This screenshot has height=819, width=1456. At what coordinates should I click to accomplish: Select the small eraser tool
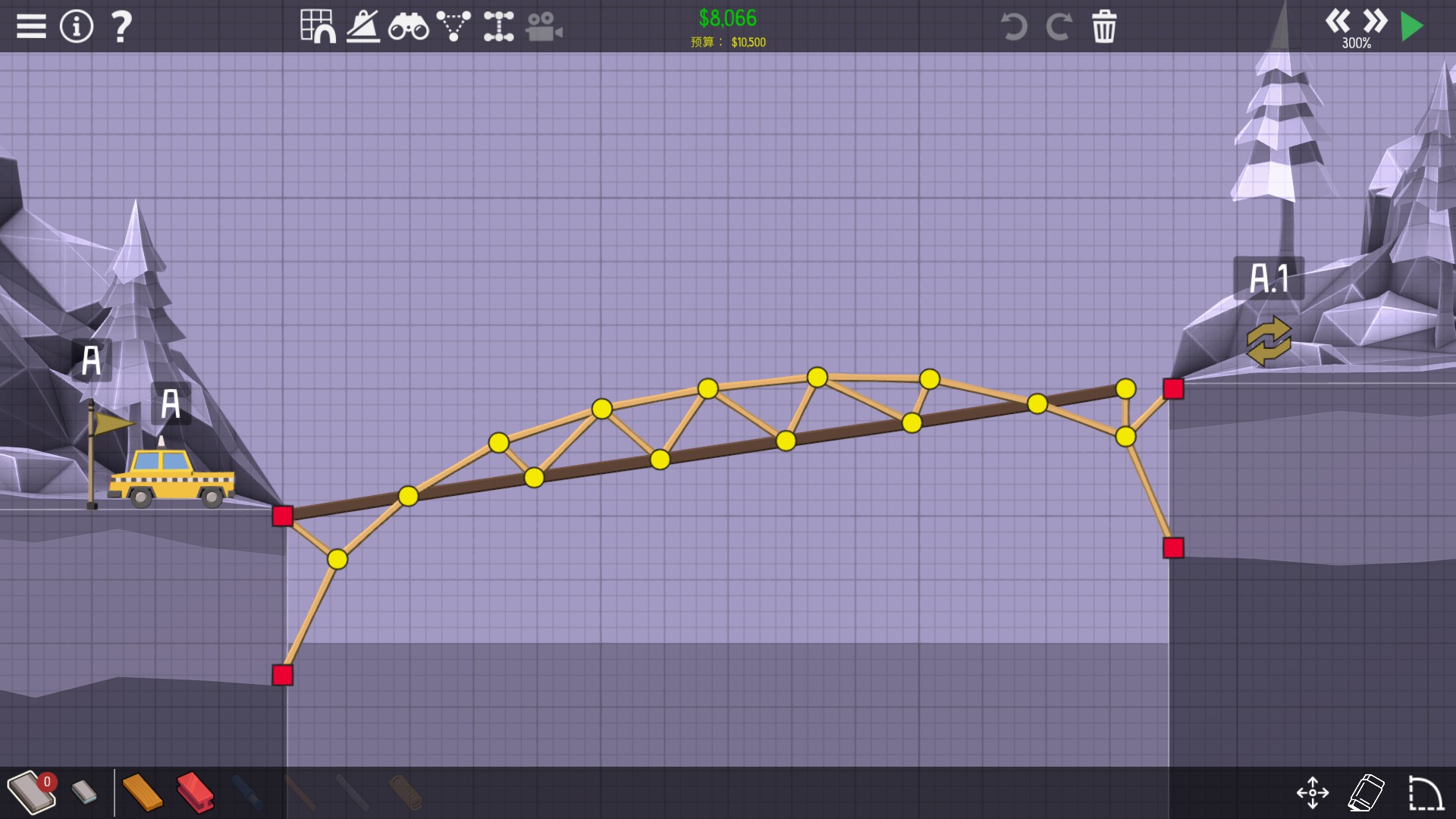(x=84, y=792)
